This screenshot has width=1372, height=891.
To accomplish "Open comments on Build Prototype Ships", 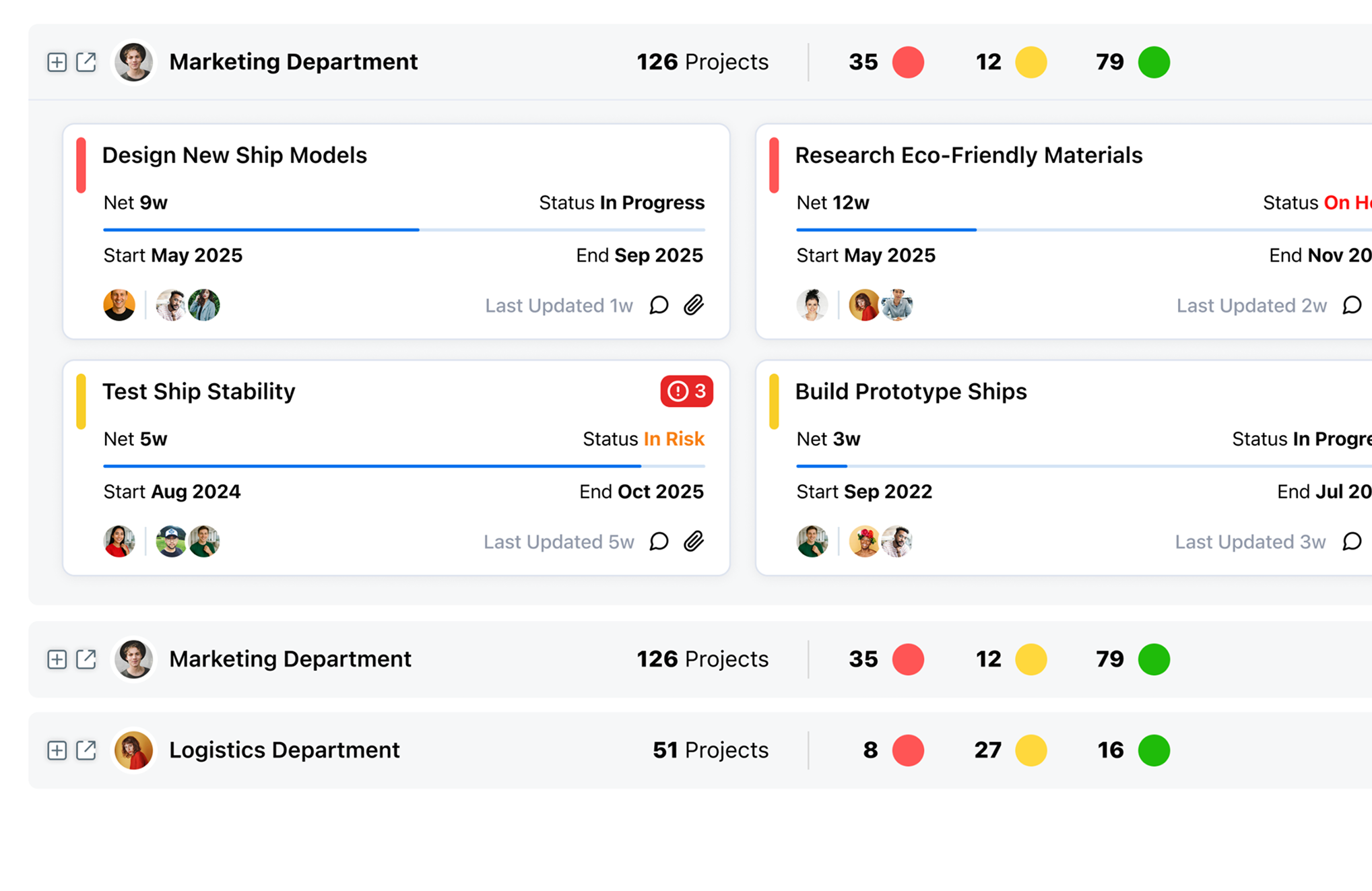I will pos(1351,541).
